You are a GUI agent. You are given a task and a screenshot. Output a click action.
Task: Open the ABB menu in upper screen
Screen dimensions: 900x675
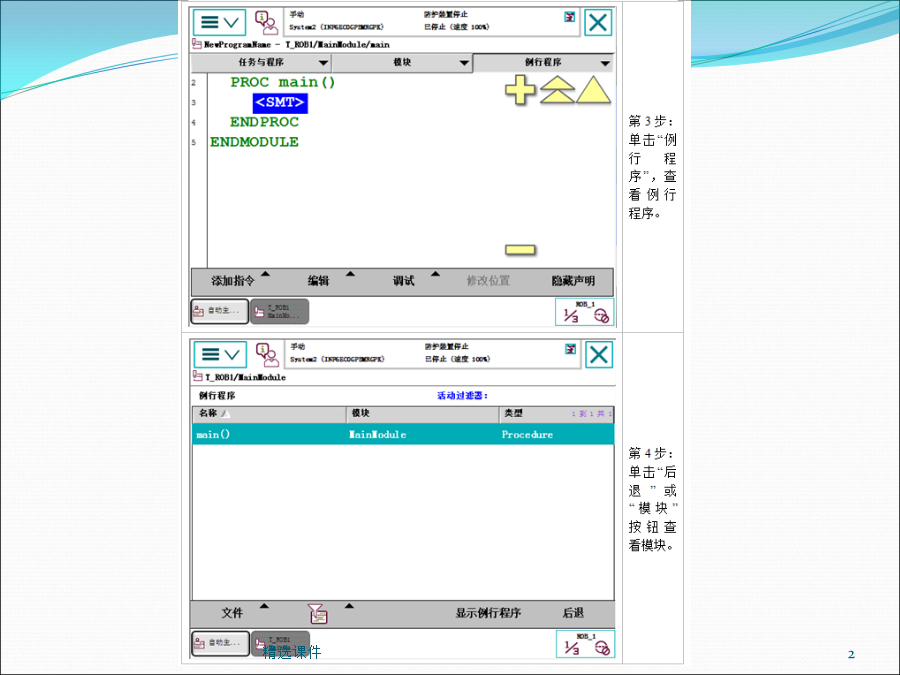tap(219, 22)
